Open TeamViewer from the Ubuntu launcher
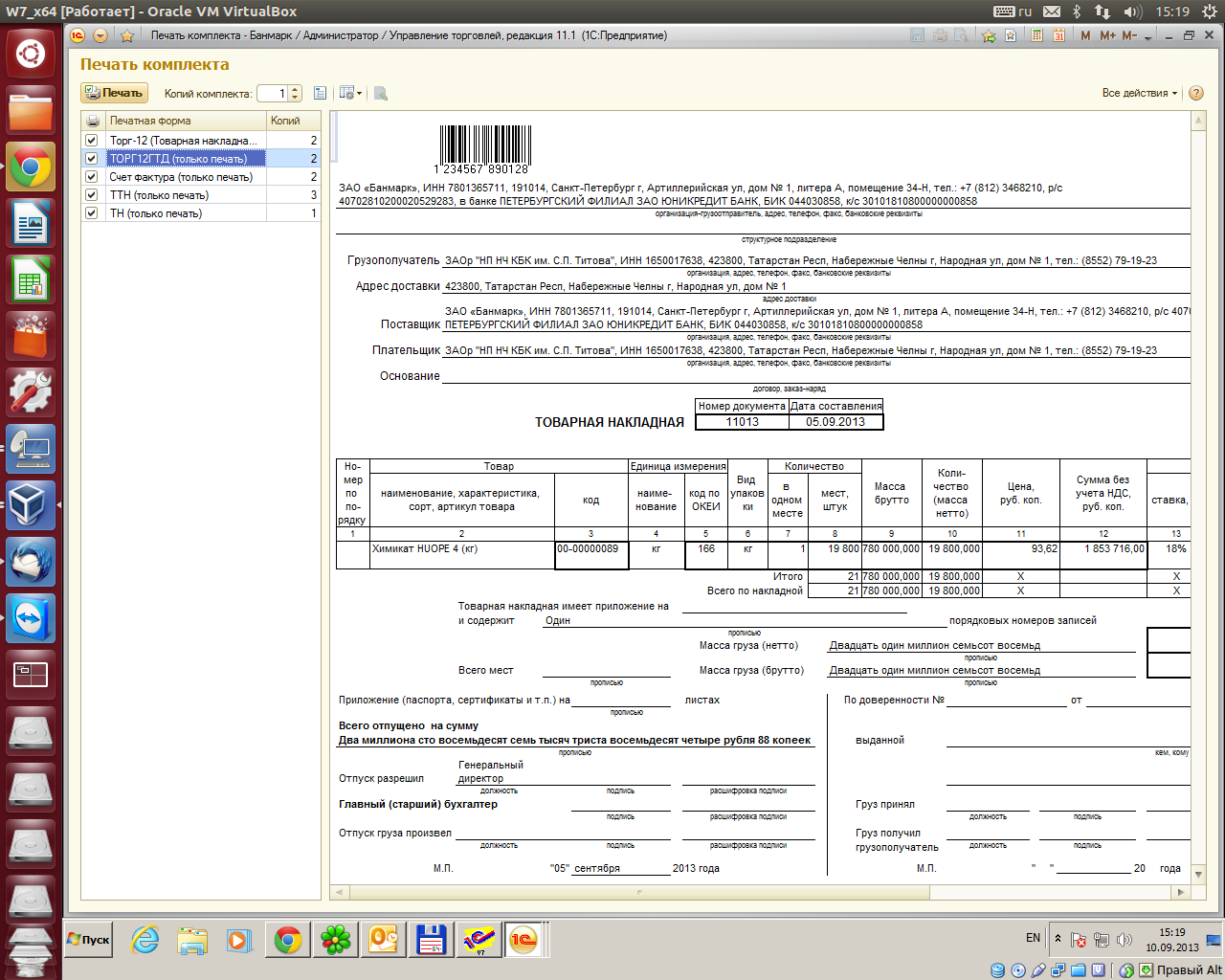 click(31, 618)
